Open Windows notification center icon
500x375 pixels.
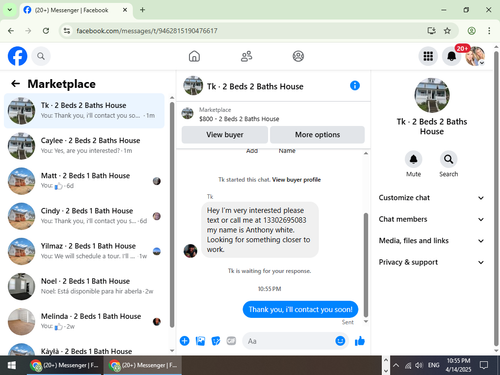click(x=484, y=365)
